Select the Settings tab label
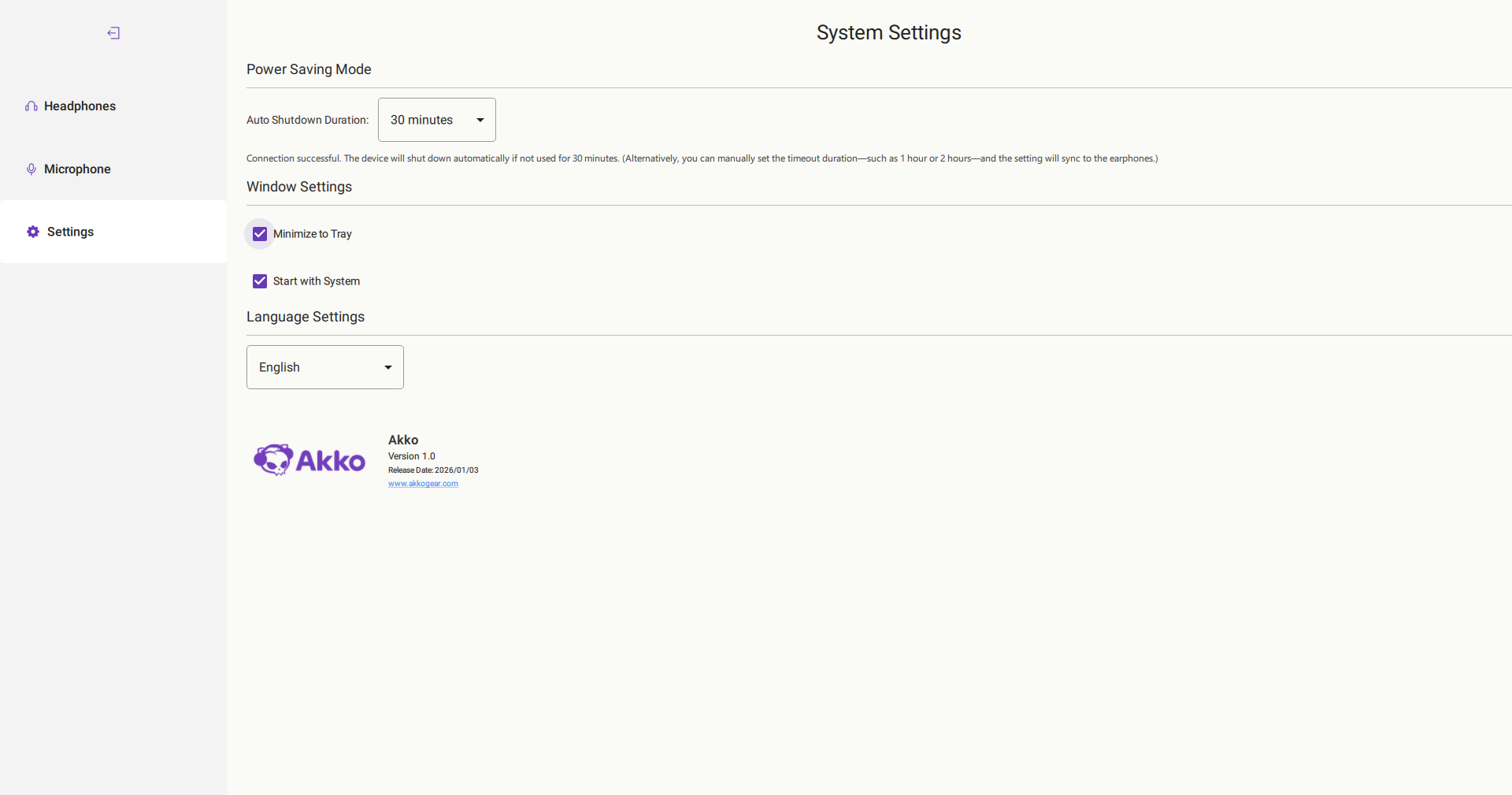 click(70, 232)
